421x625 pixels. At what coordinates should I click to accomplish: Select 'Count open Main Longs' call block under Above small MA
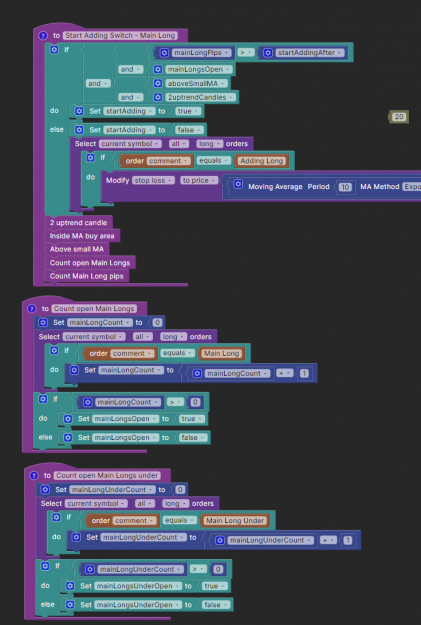tap(90, 263)
